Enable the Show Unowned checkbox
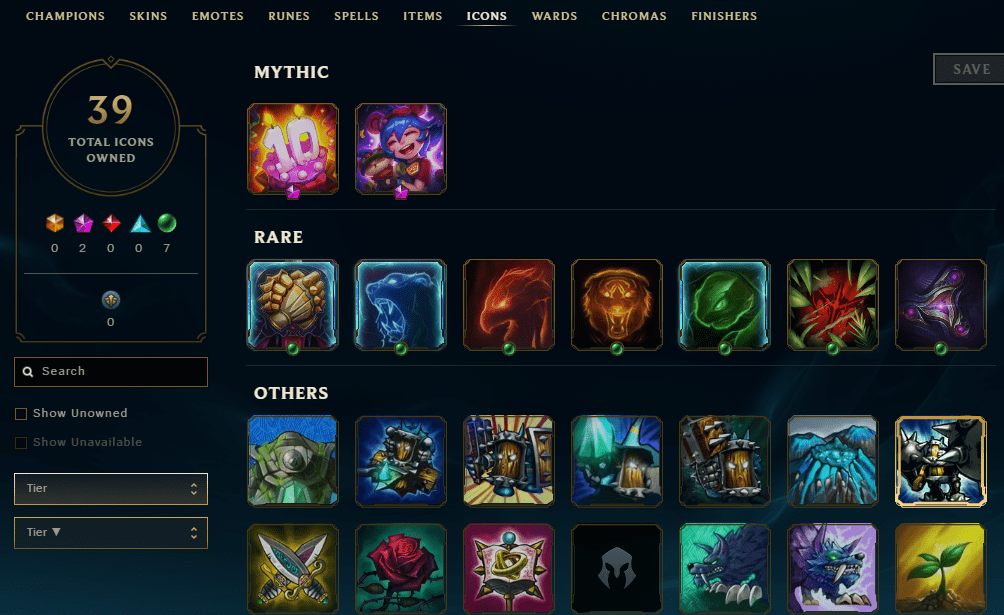Screen dimensions: 1004x615 pos(21,414)
